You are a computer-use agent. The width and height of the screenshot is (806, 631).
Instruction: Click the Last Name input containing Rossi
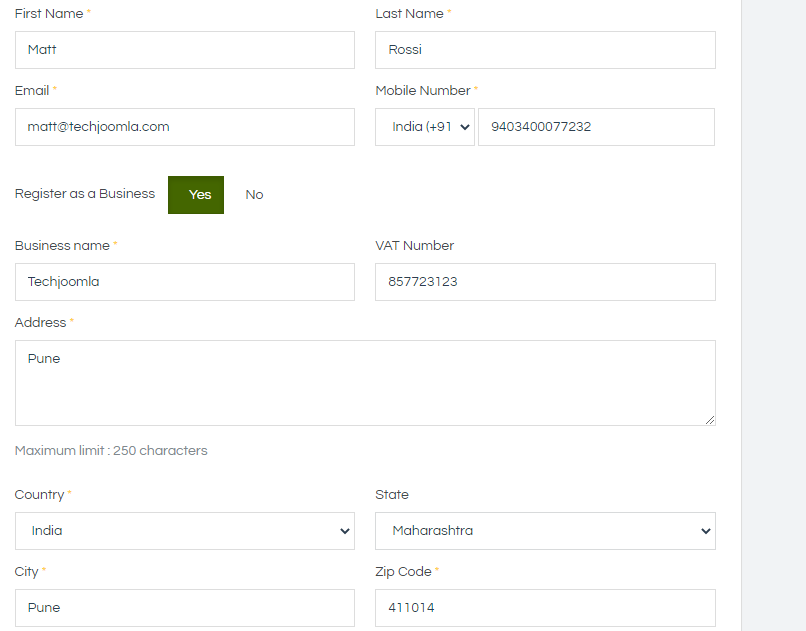(545, 50)
